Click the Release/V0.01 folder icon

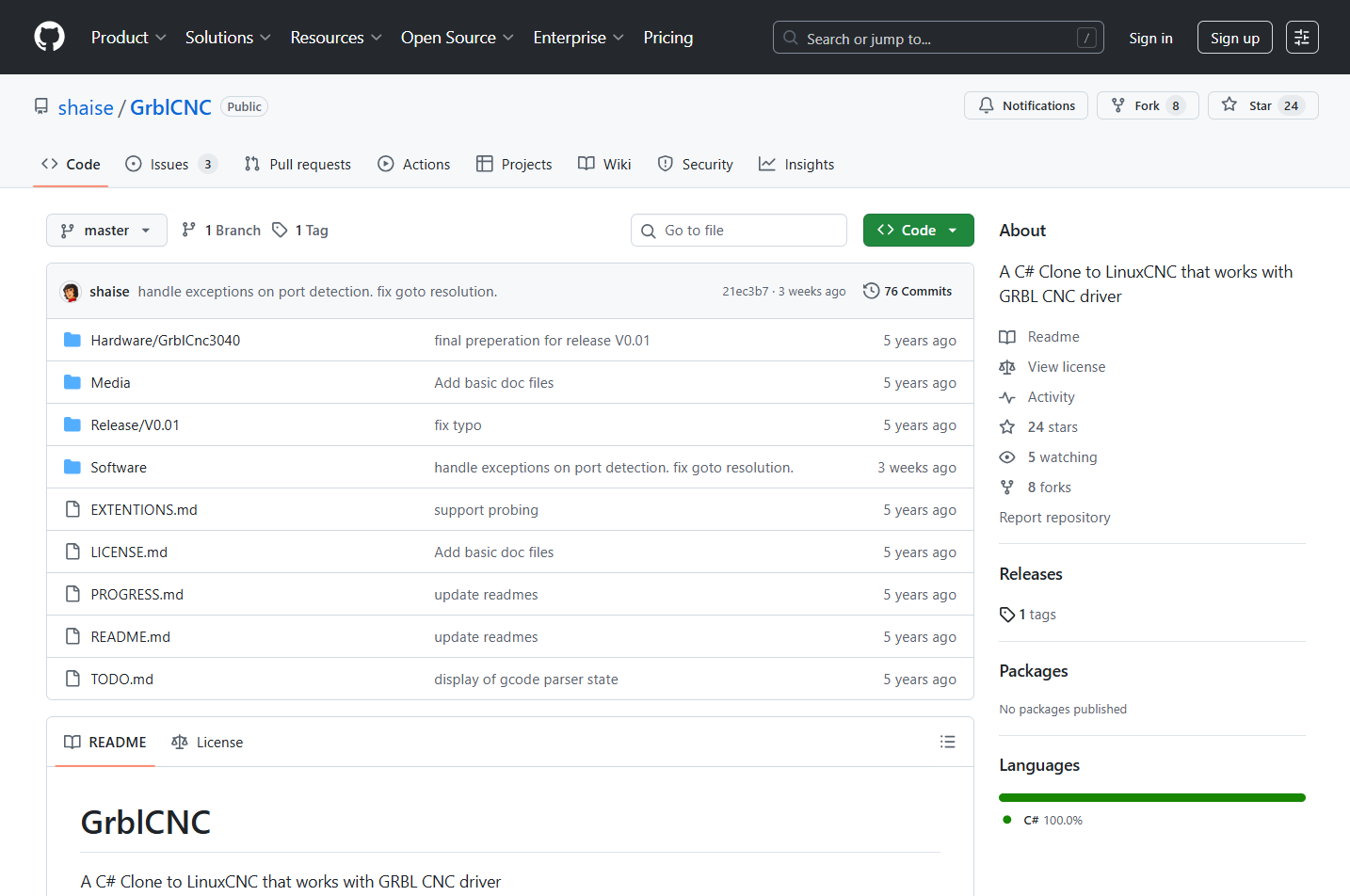click(x=72, y=424)
